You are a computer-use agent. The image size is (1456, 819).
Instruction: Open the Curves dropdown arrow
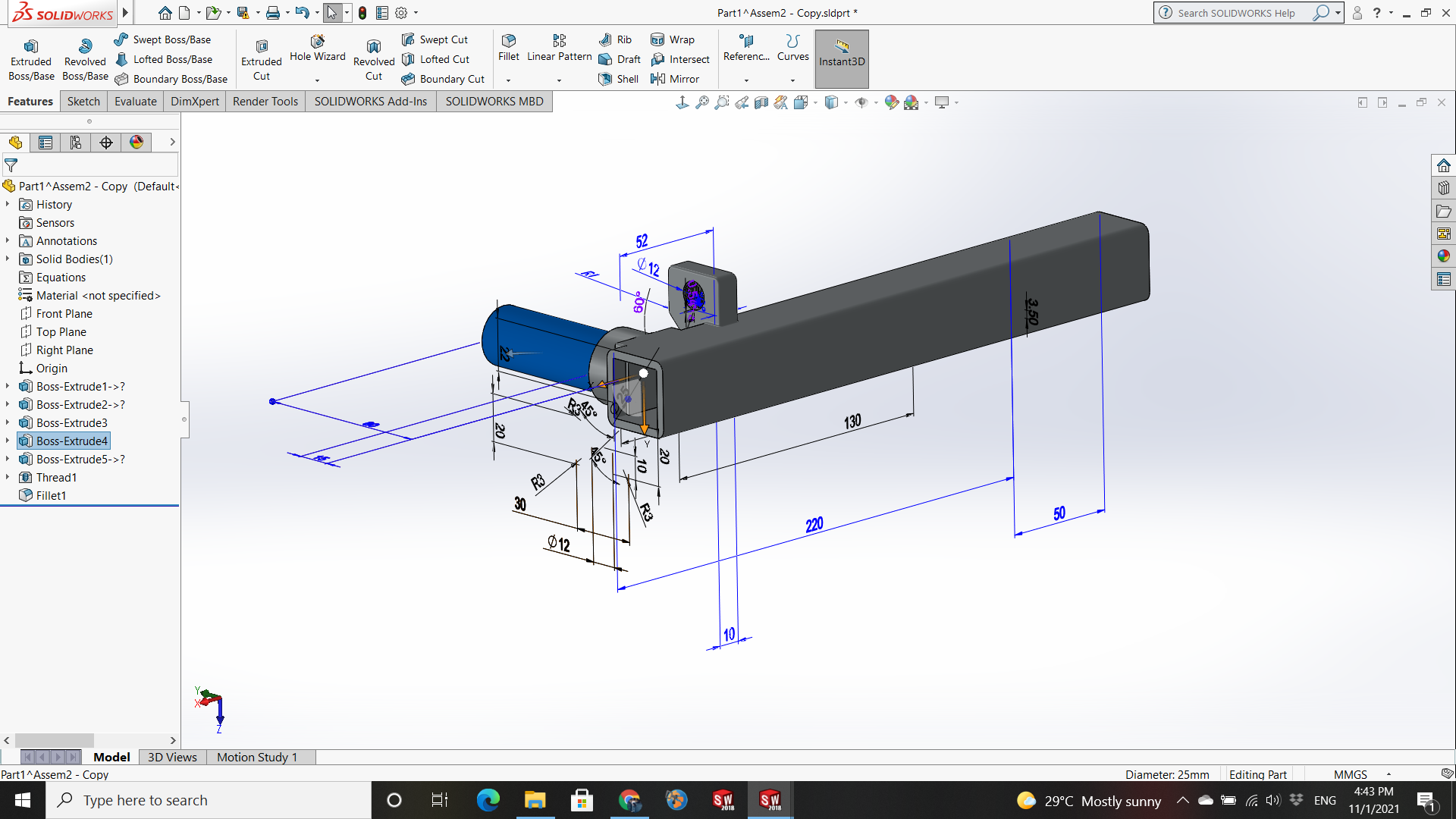coord(793,80)
